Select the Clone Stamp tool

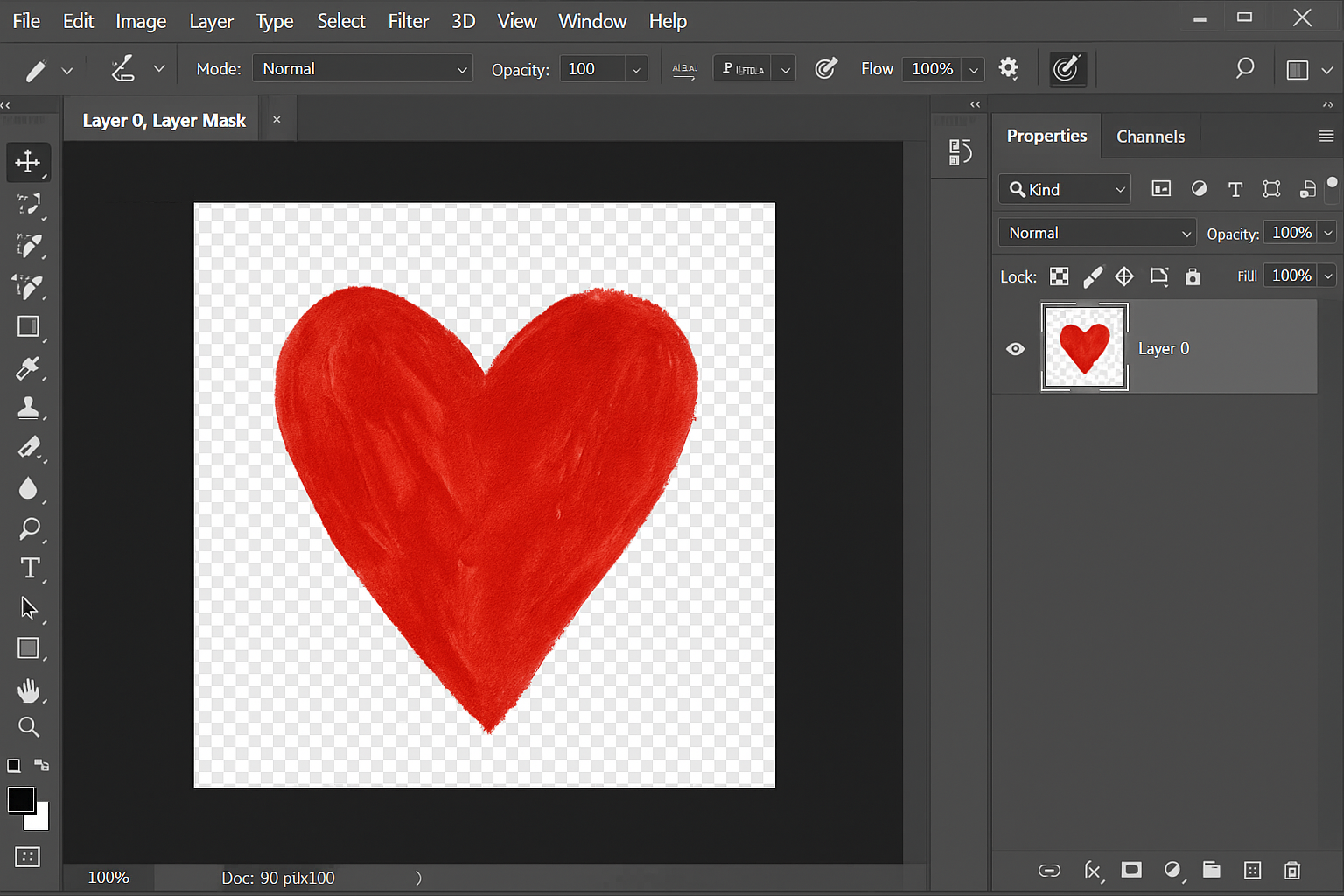[x=28, y=409]
